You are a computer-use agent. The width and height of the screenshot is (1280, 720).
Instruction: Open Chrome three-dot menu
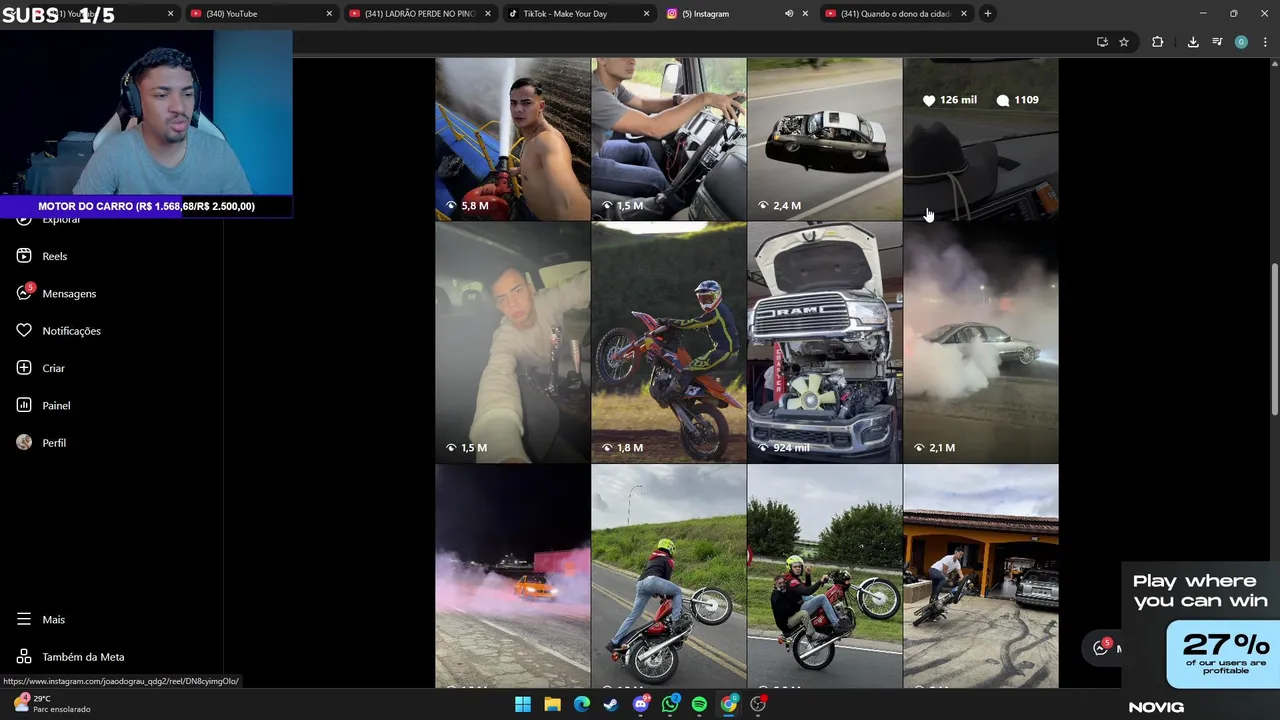(x=1265, y=42)
